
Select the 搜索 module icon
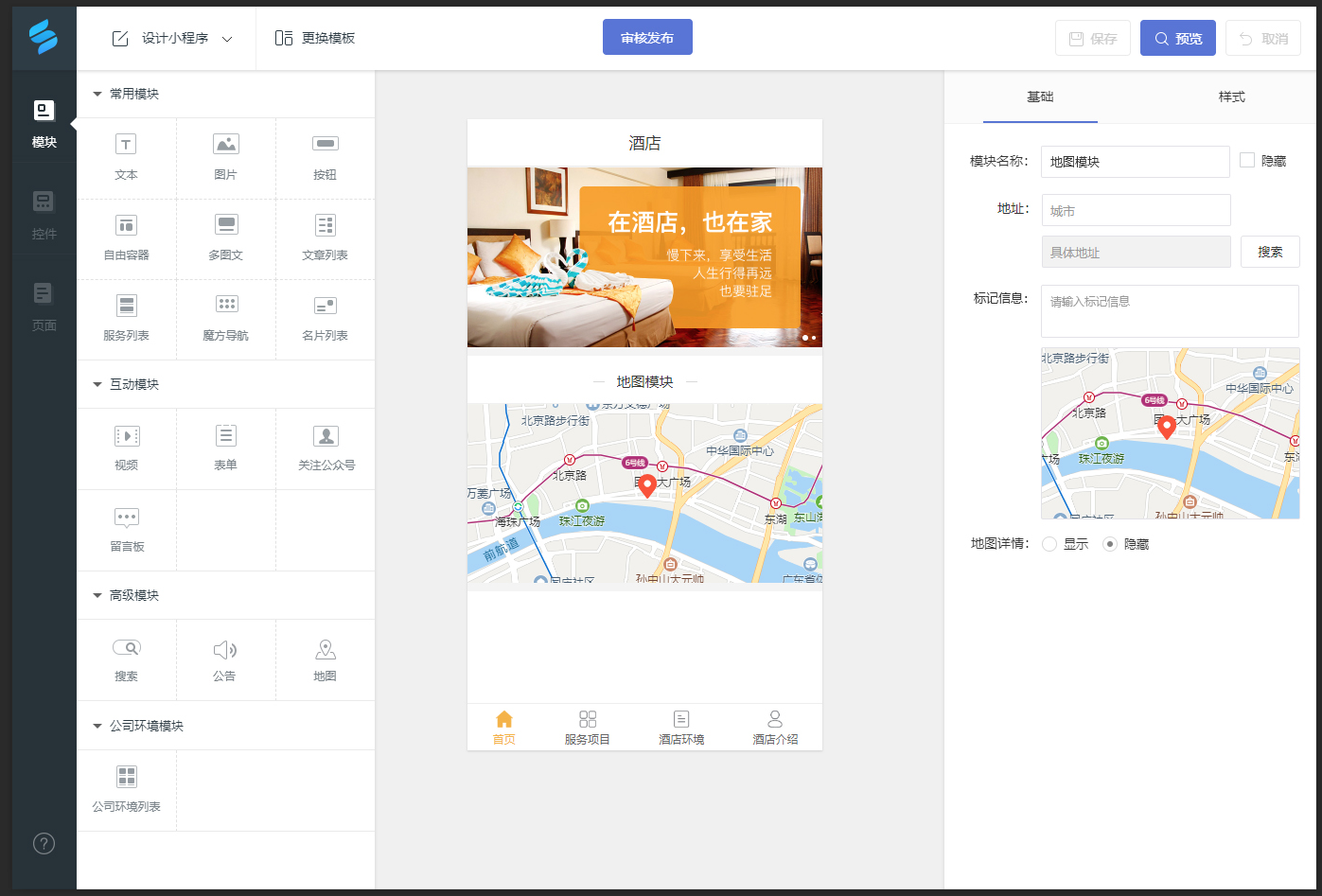tap(126, 647)
